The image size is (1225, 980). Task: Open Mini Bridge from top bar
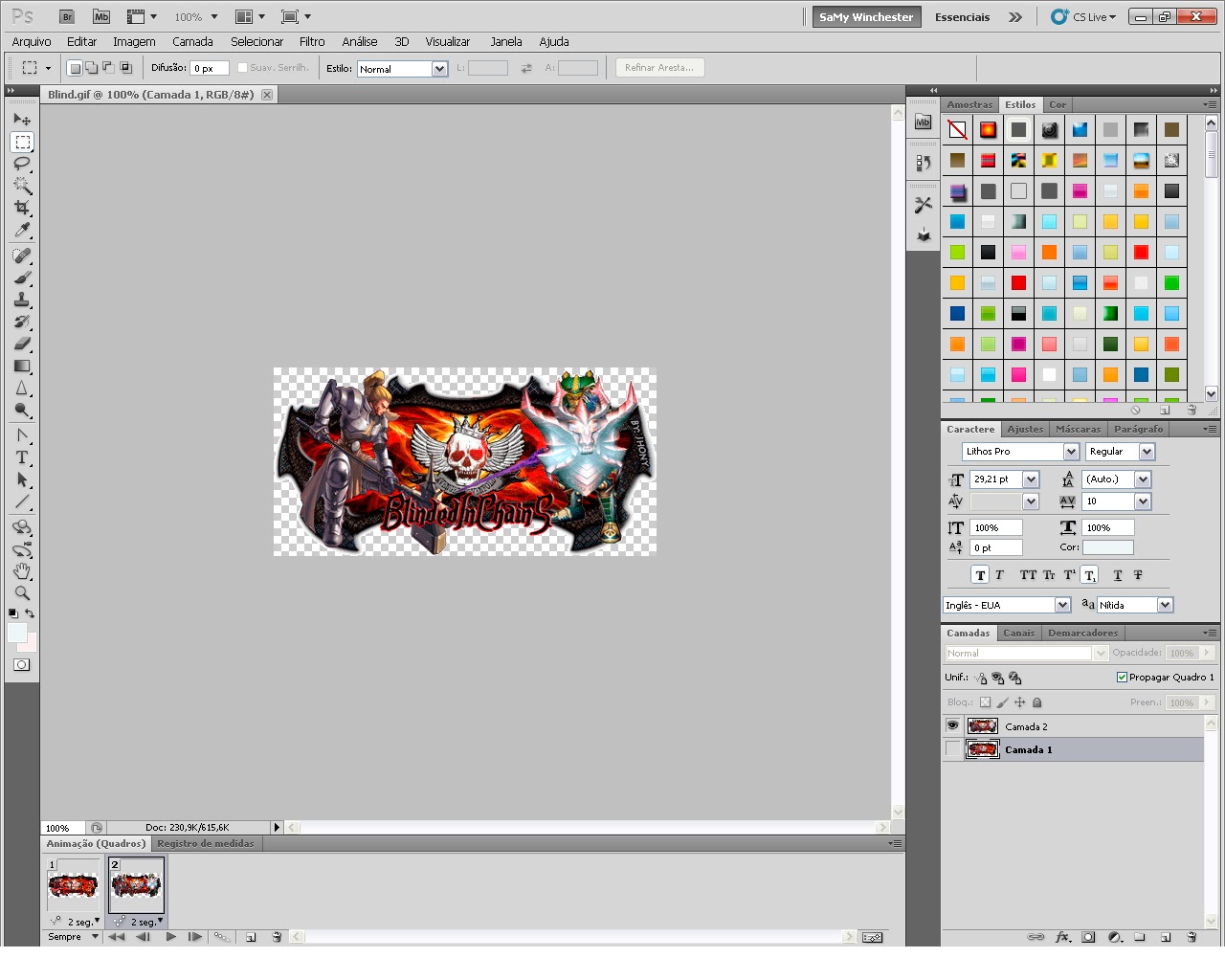101,16
